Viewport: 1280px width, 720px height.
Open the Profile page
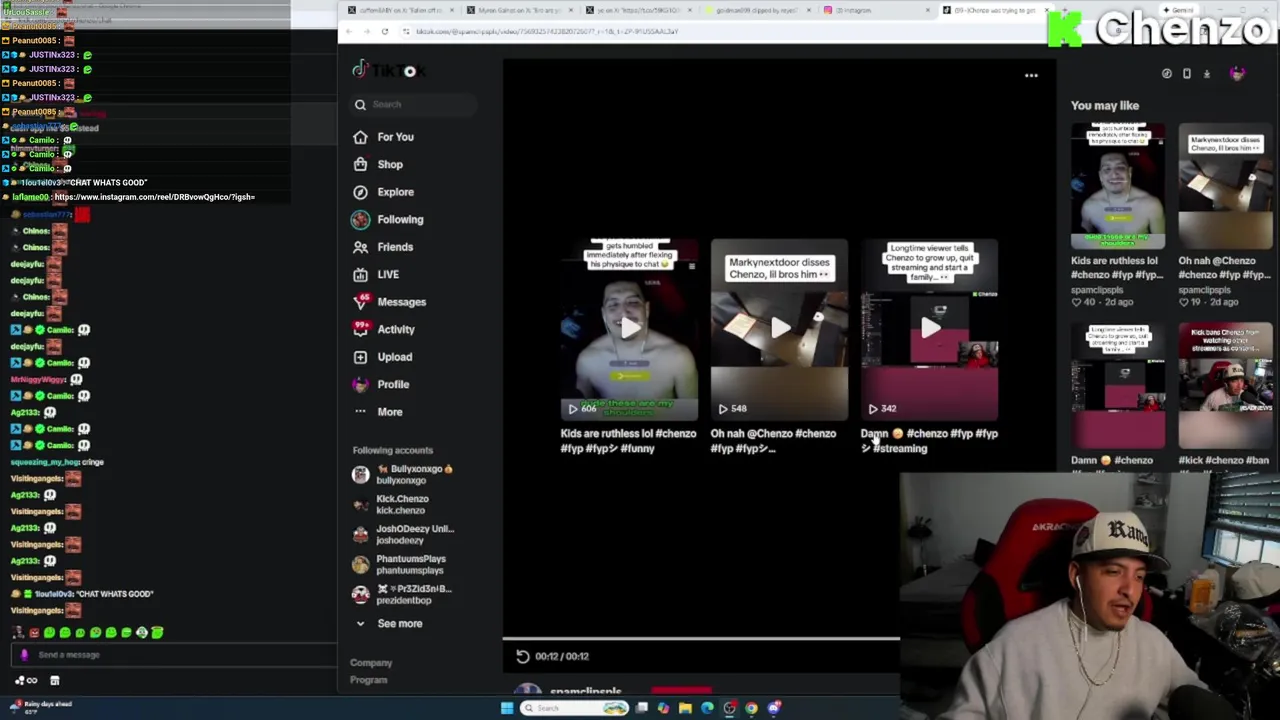382,384
